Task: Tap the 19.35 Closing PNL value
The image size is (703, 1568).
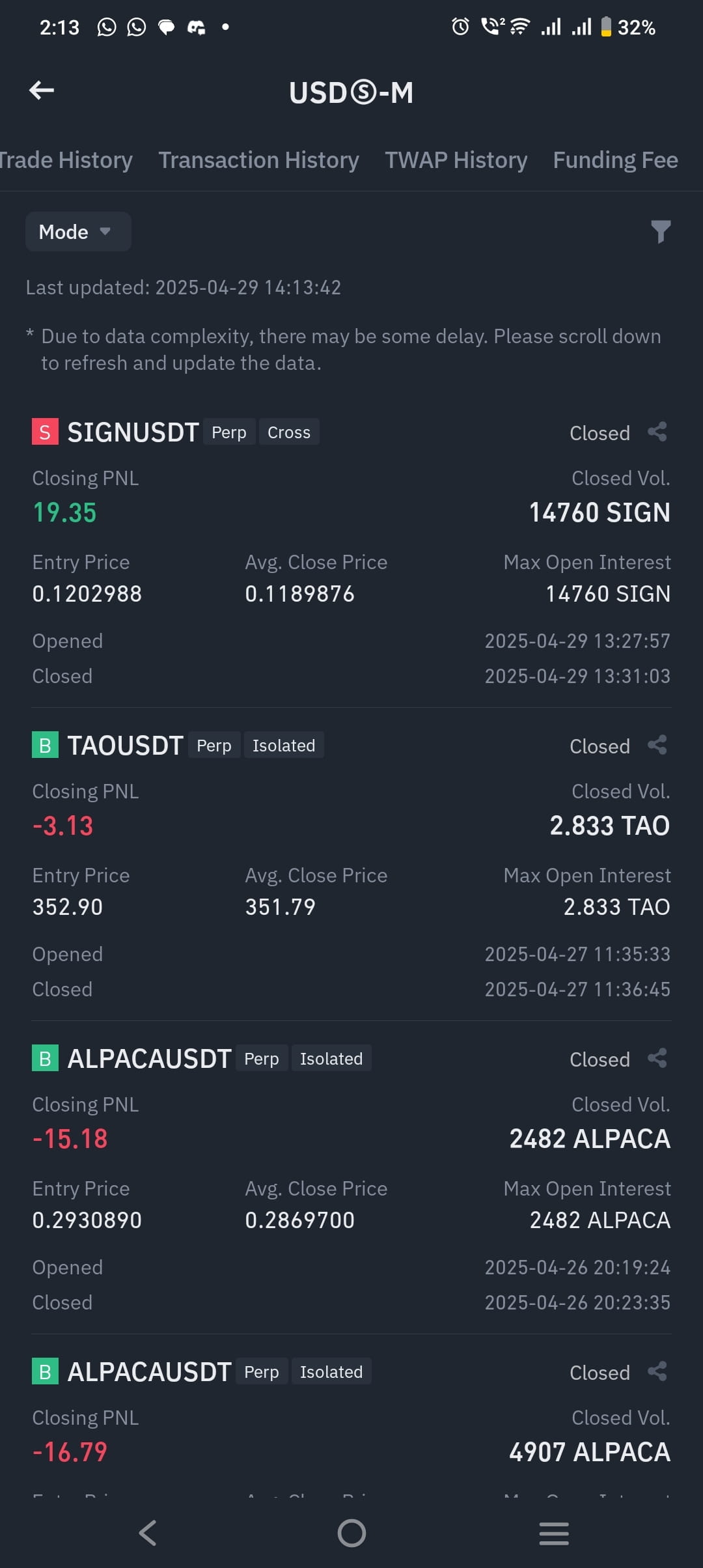Action: pyautogui.click(x=64, y=512)
